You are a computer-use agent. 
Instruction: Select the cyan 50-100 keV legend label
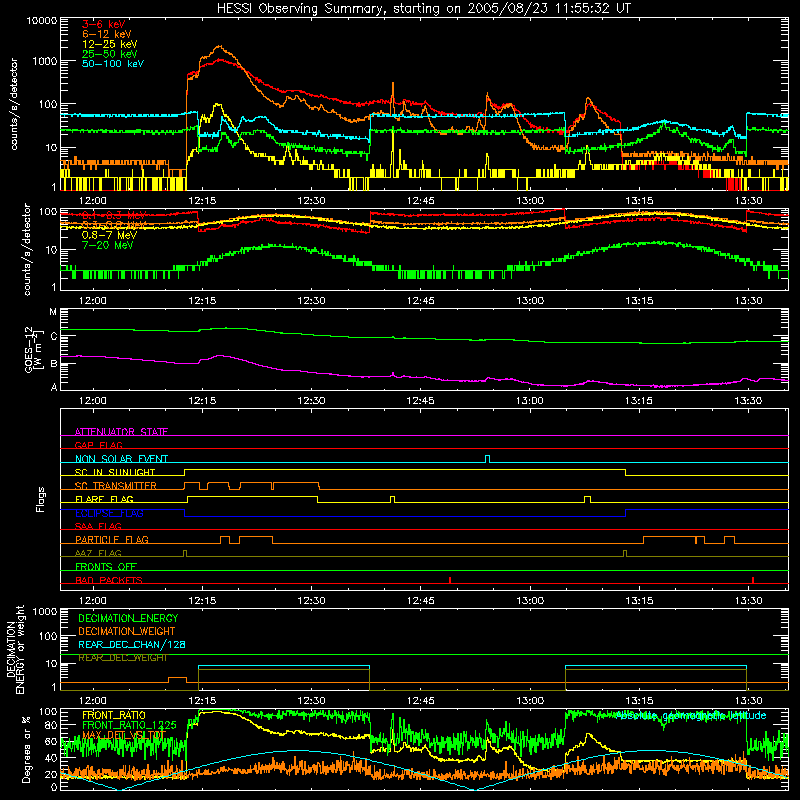113,64
